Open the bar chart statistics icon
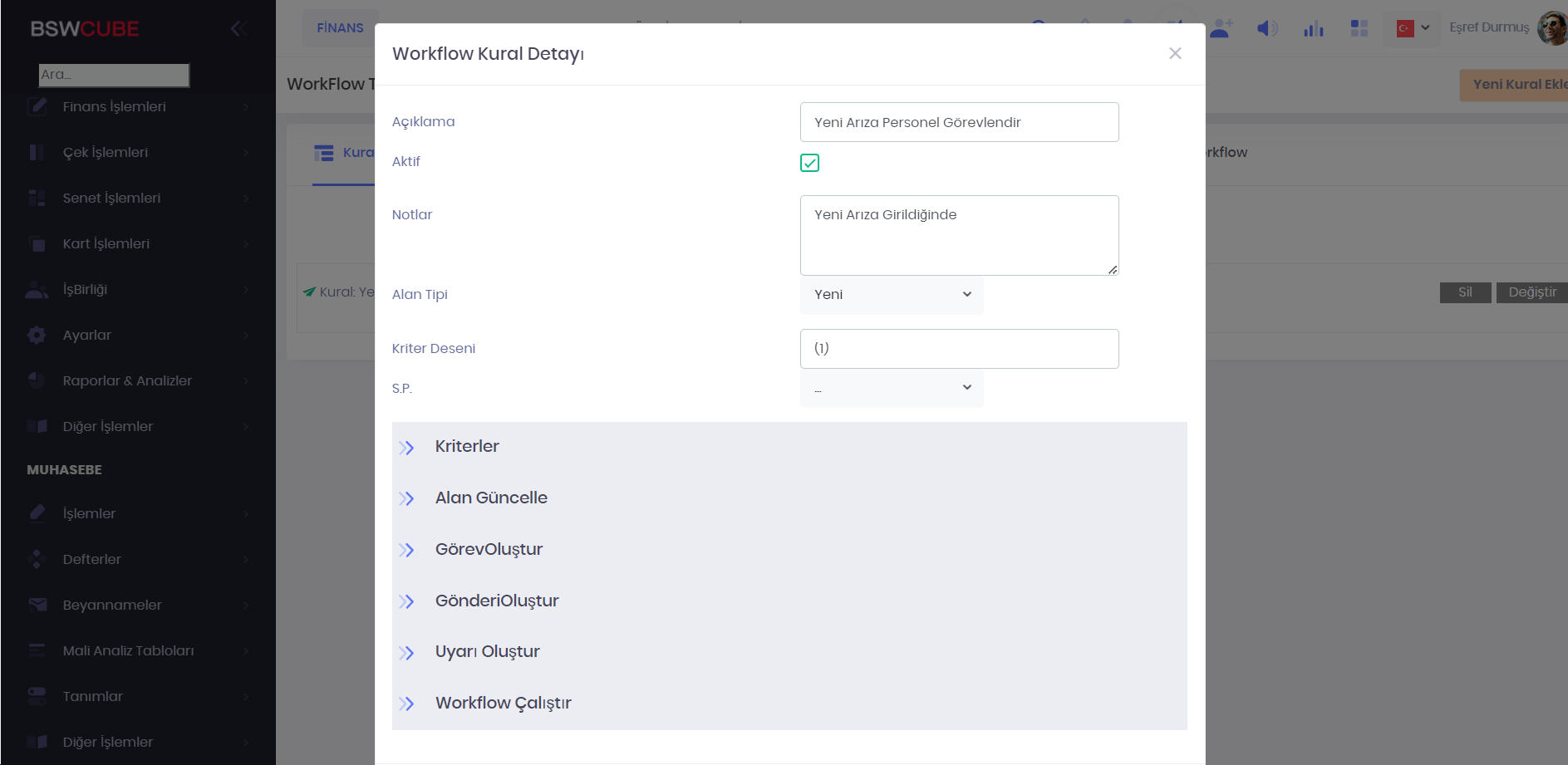The width and height of the screenshot is (1568, 765). (1313, 29)
